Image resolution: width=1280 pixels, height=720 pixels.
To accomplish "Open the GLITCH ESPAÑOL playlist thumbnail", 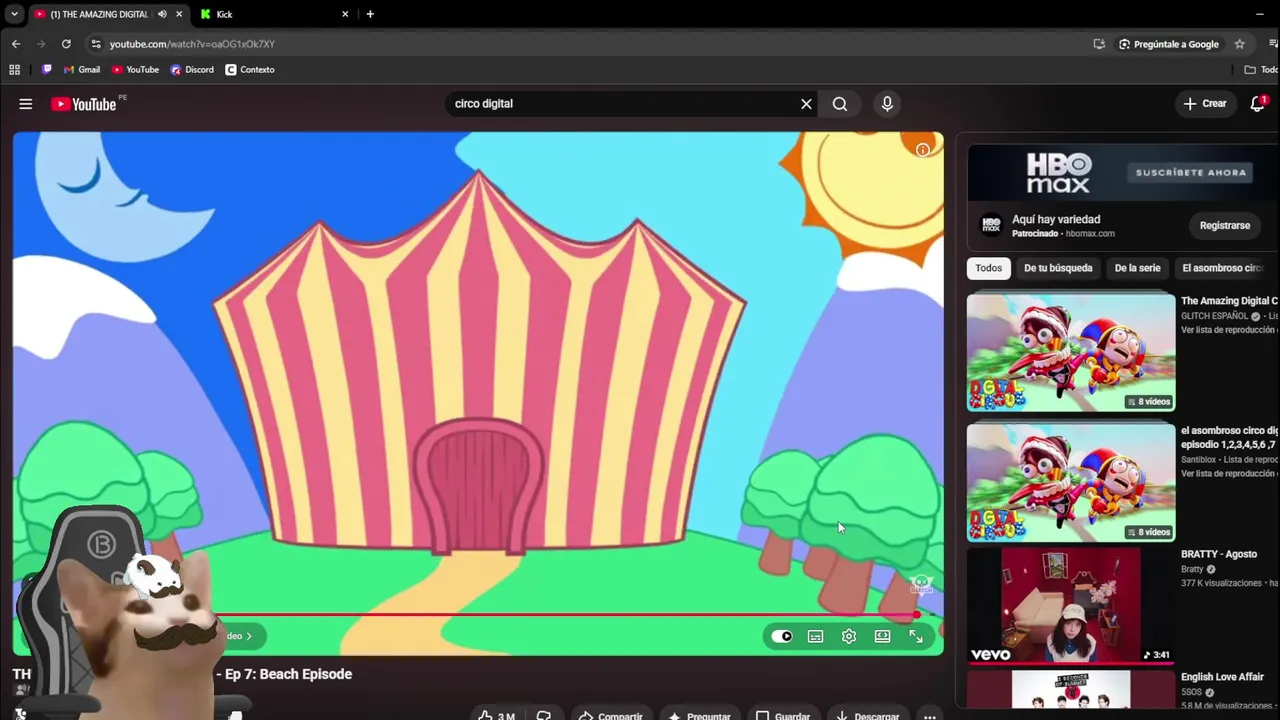I will pyautogui.click(x=1071, y=351).
